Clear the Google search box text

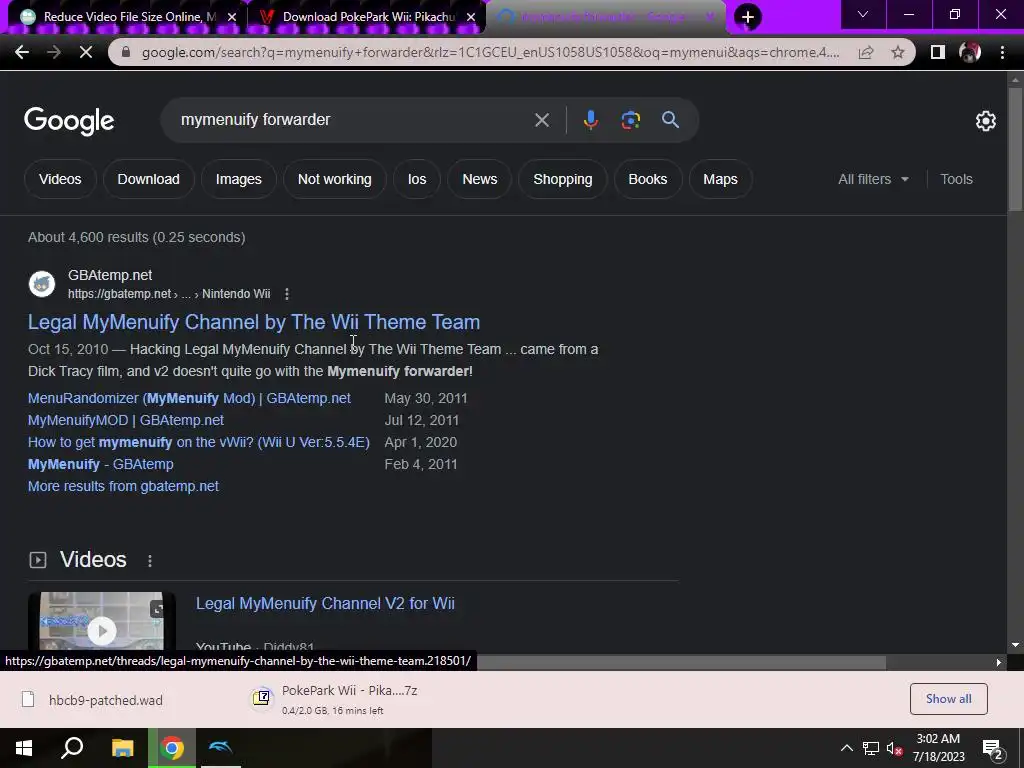(x=541, y=120)
